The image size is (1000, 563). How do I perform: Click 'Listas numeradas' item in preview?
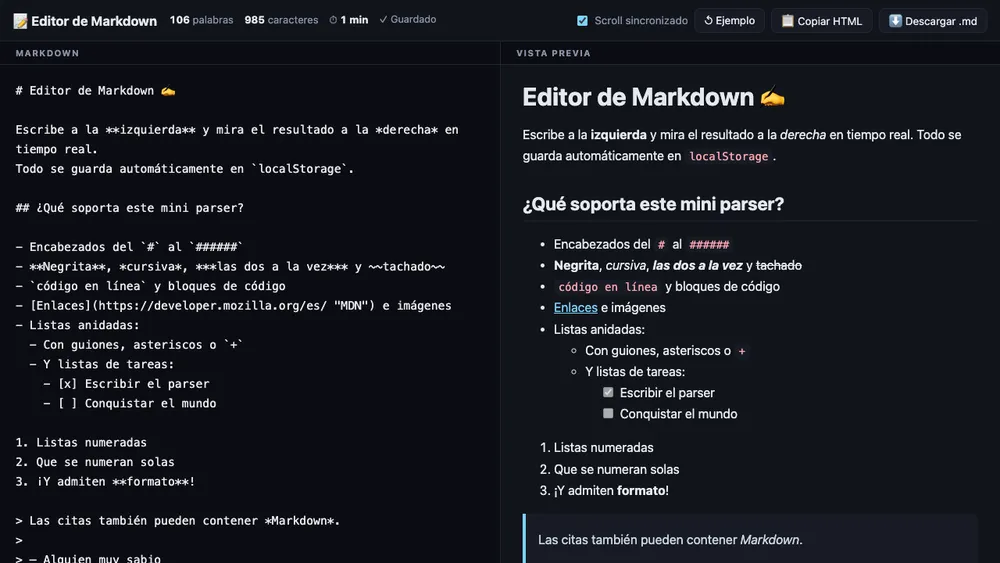(x=603, y=448)
